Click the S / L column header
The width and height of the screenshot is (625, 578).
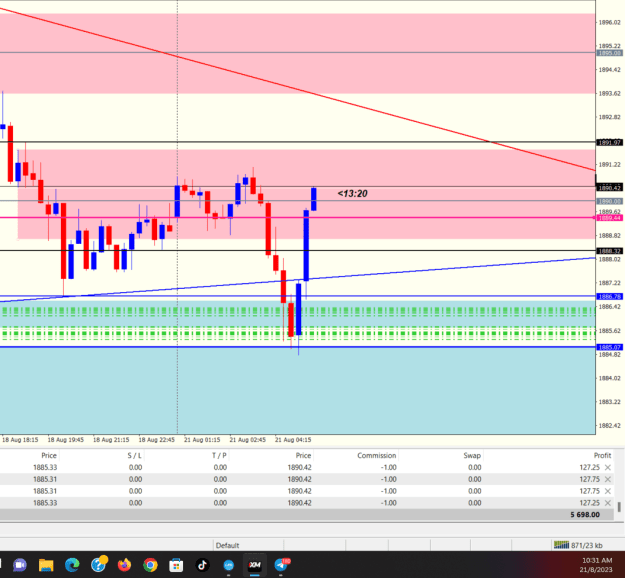pyautogui.click(x=134, y=455)
